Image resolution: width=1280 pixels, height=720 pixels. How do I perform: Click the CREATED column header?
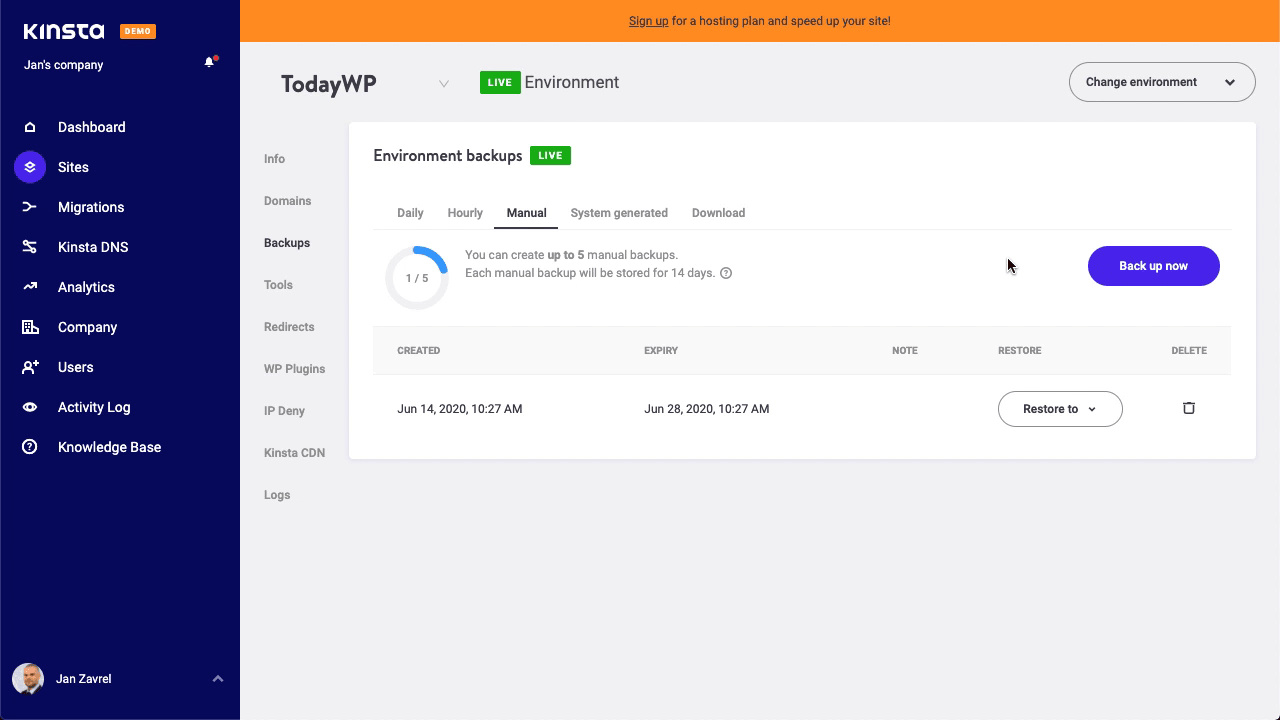tap(418, 351)
